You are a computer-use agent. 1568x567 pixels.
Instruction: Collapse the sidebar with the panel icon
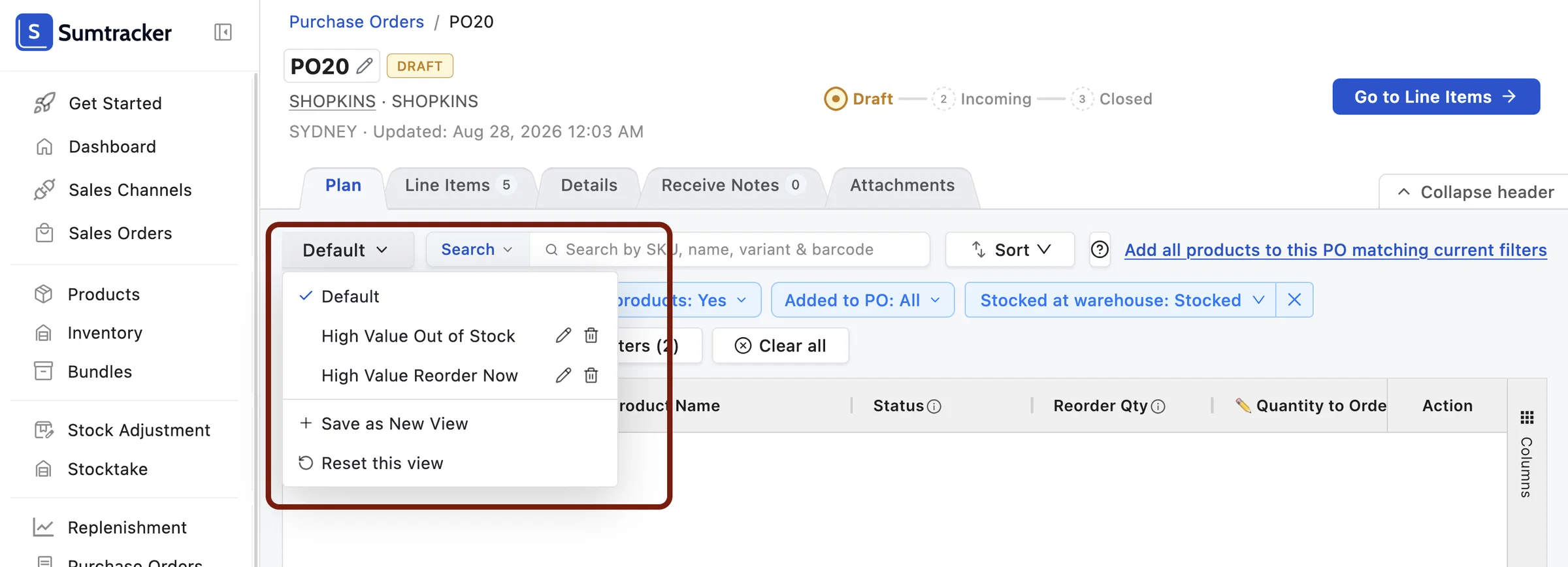click(223, 32)
